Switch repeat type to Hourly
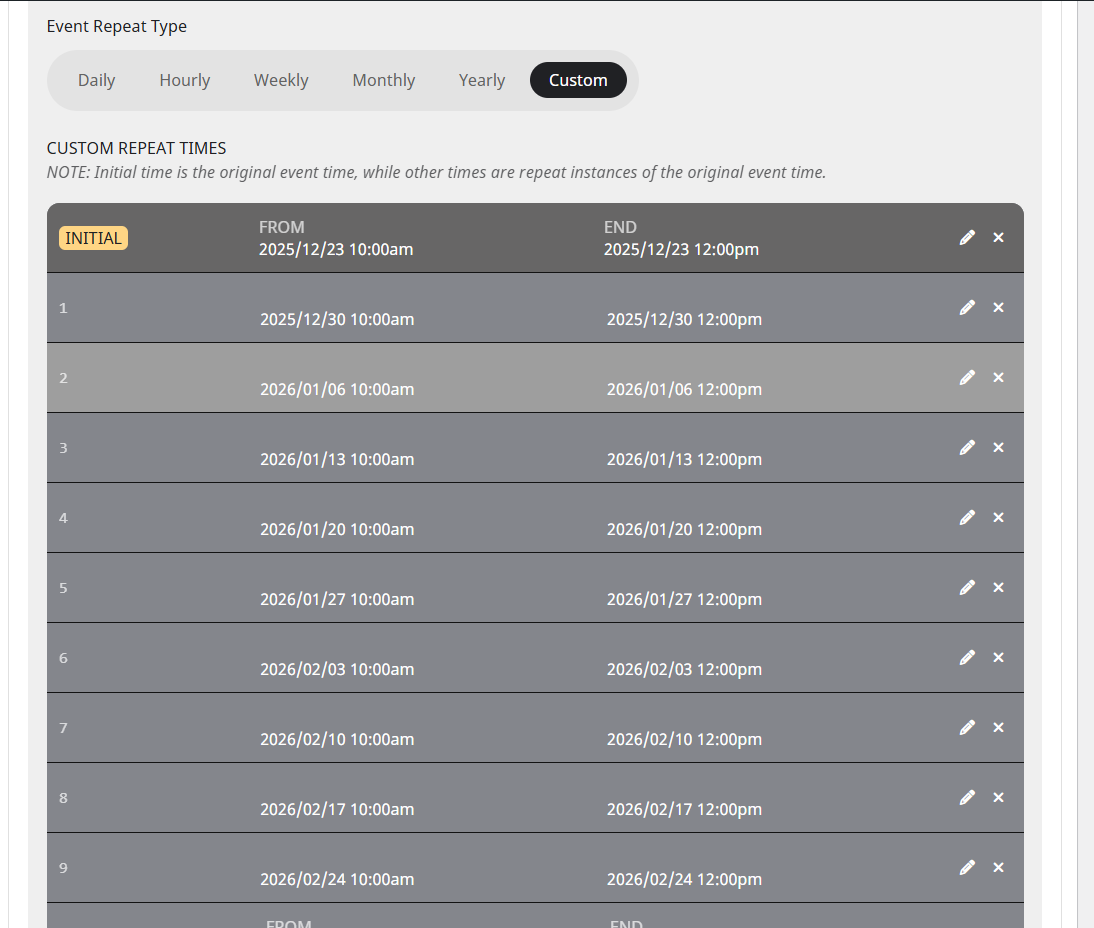The image size is (1094, 928). click(x=185, y=80)
